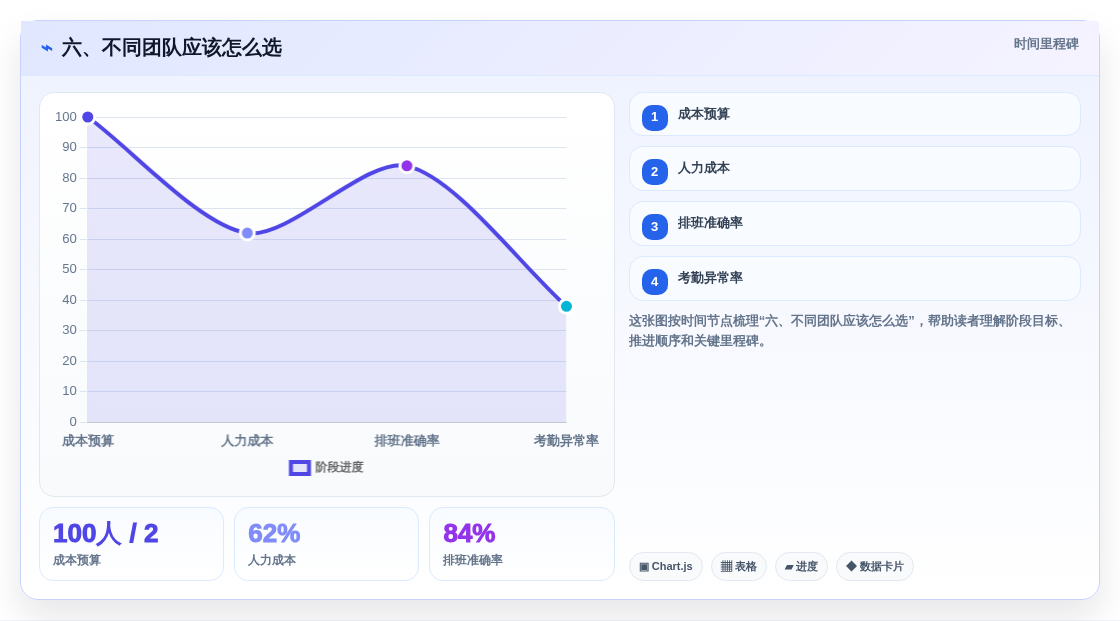Click the 考勤异常率 x-axis label
1120x621 pixels.
click(566, 441)
